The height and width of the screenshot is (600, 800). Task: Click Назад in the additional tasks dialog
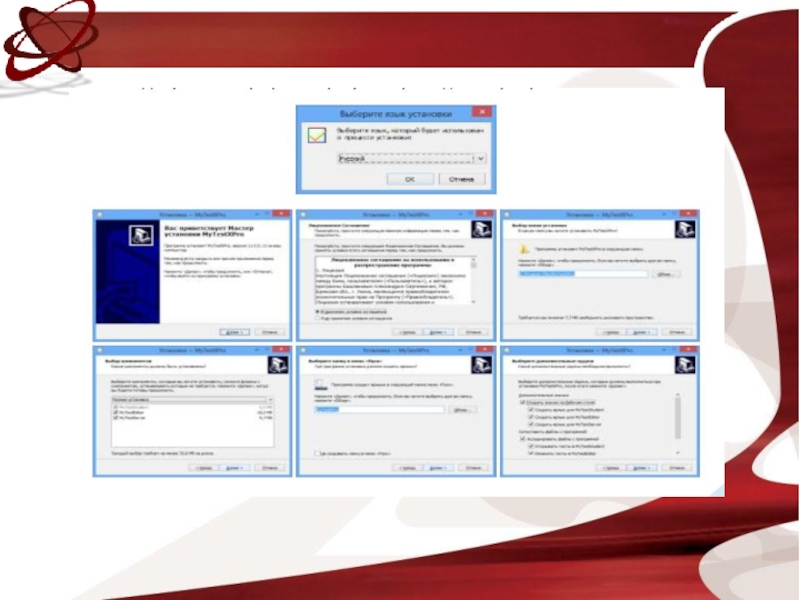click(x=611, y=467)
